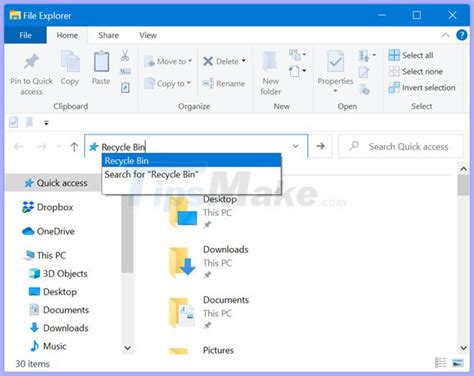Click main pane scrollbar down arrow
Image resolution: width=474 pixels, height=376 pixels.
[x=463, y=348]
